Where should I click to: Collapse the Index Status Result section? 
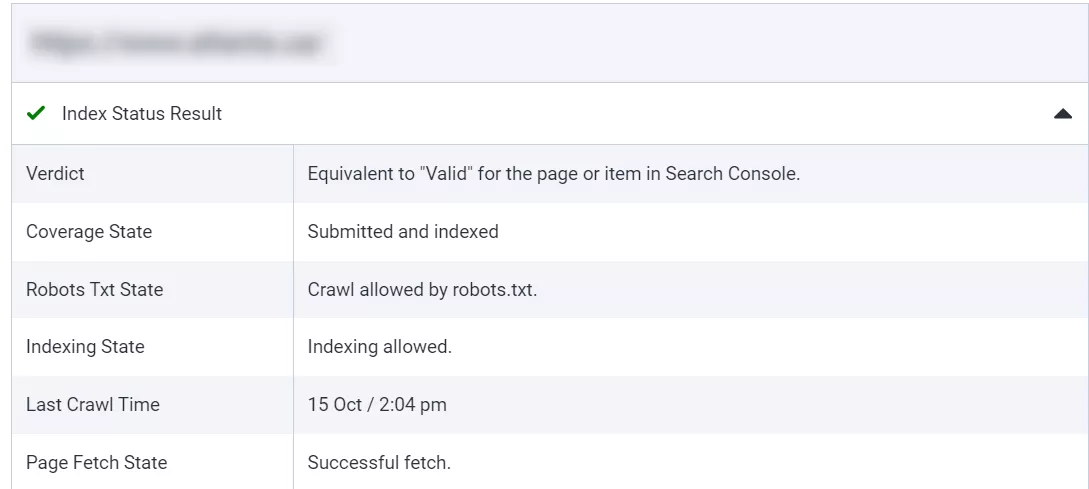[1062, 114]
